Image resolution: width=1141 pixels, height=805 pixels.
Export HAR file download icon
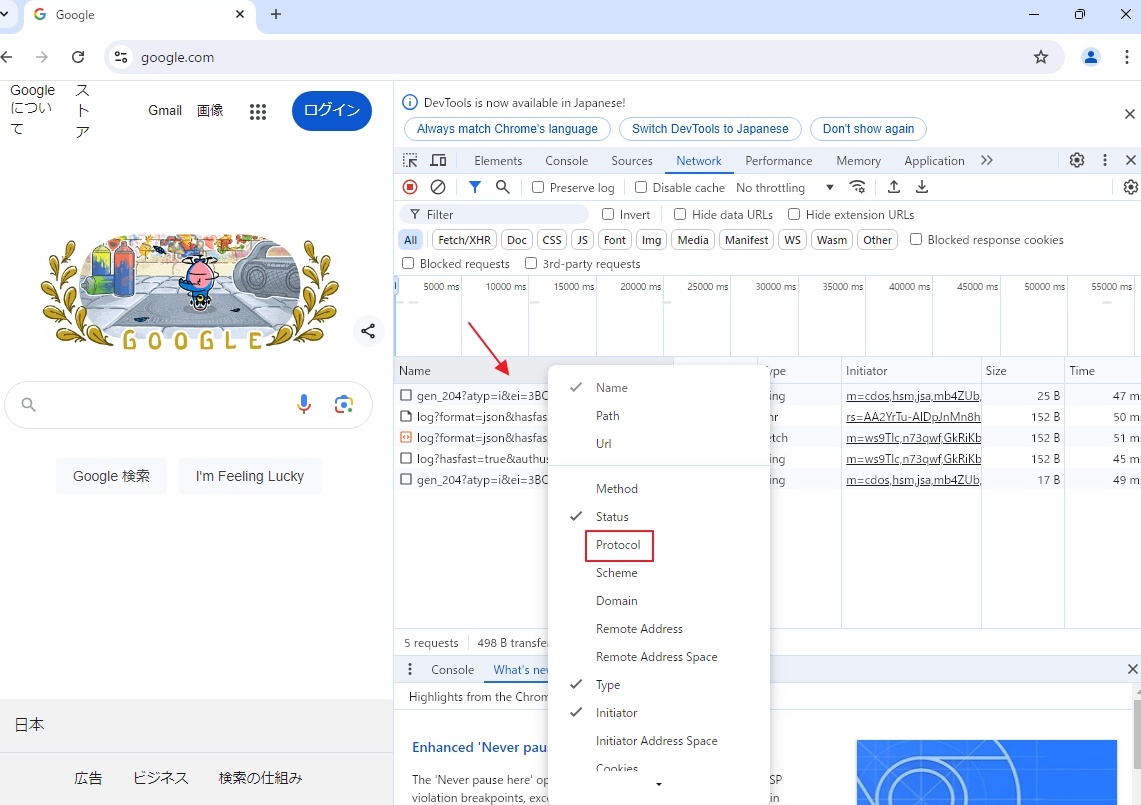point(921,187)
